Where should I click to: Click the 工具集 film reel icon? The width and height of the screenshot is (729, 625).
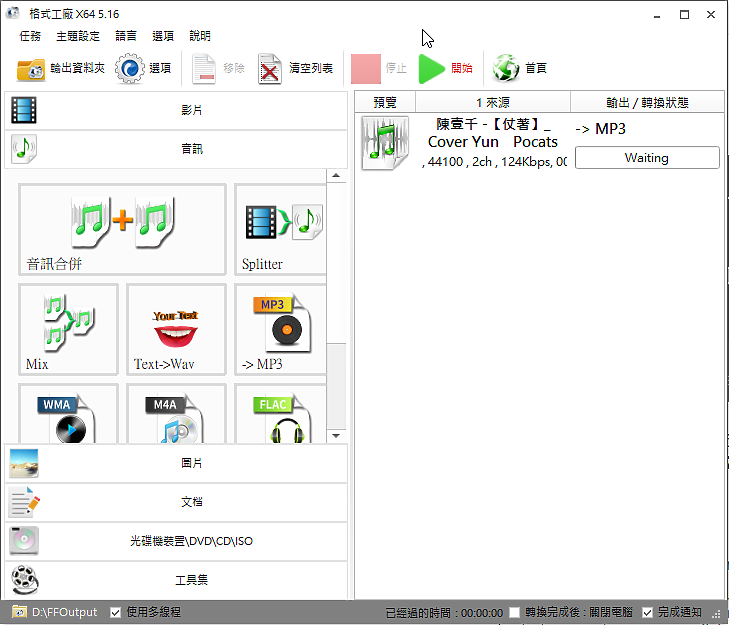(25, 580)
